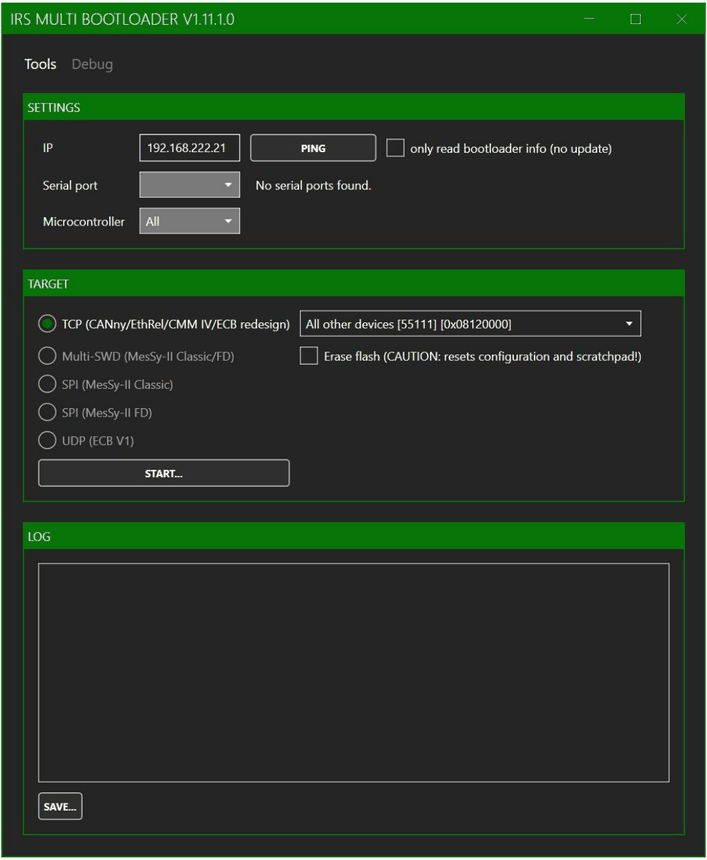This screenshot has width=707, height=860.
Task: Open the Serial port dropdown
Action: point(189,185)
